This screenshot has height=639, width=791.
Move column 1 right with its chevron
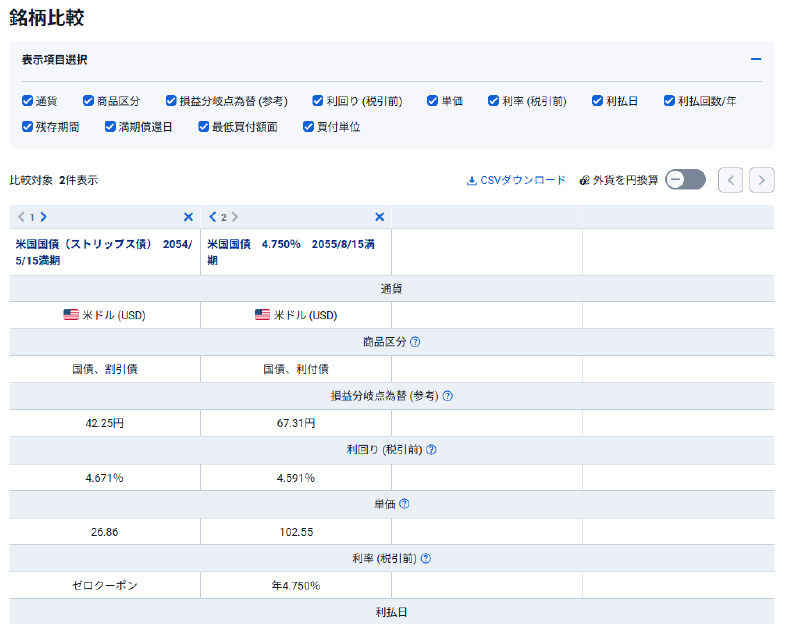[x=43, y=217]
